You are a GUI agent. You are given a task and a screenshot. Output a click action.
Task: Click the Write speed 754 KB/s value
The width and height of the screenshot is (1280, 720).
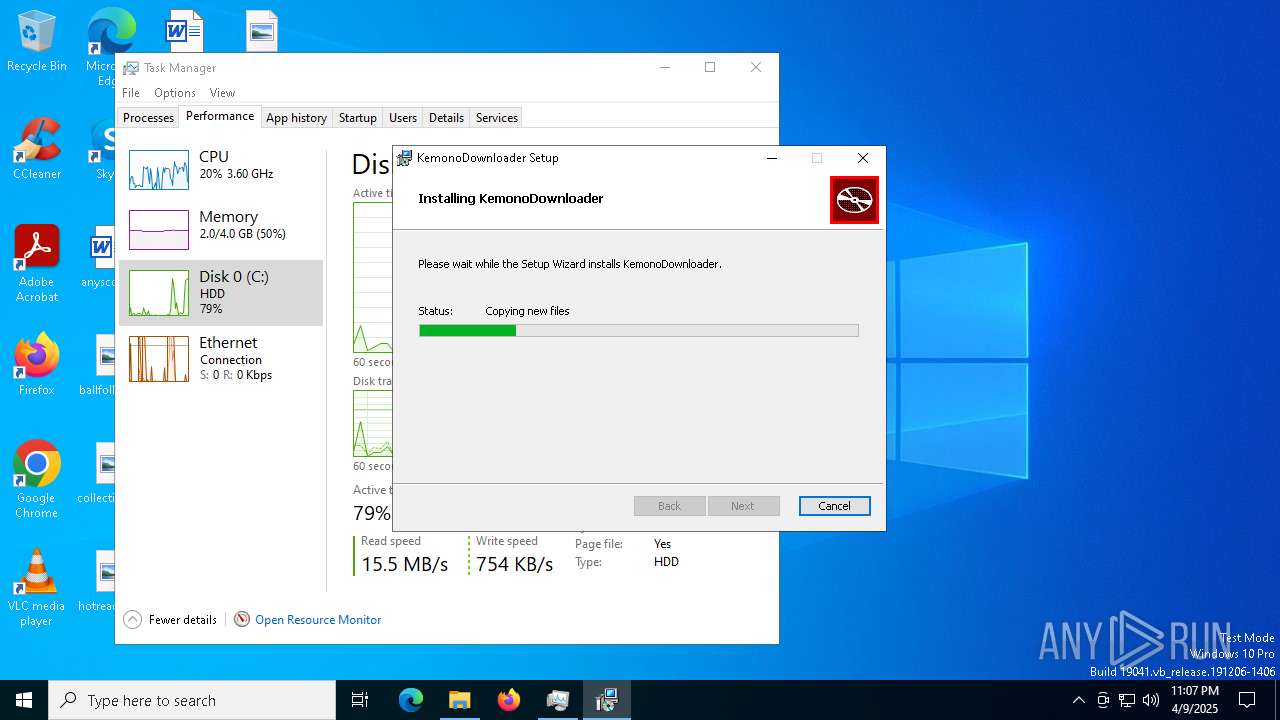tap(514, 564)
